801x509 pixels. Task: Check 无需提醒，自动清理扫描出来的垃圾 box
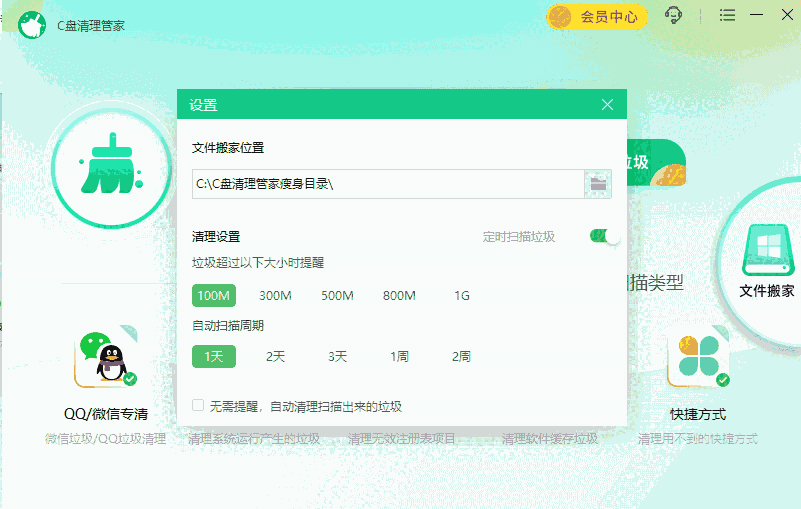coord(198,406)
